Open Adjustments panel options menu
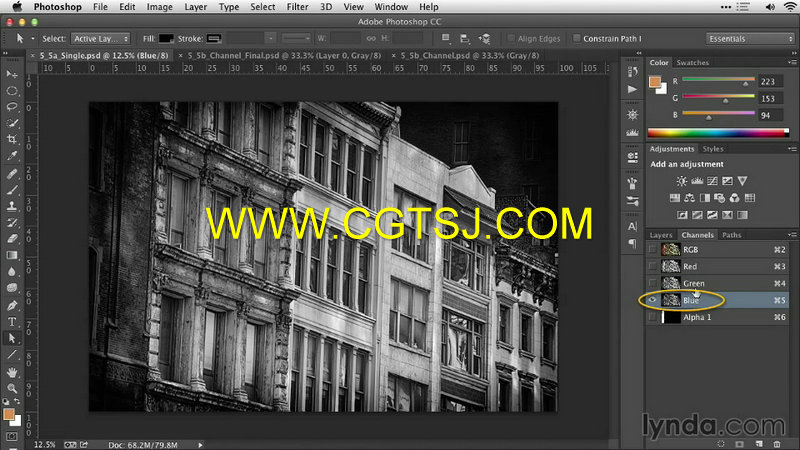Viewport: 800px width, 450px height. tap(792, 149)
